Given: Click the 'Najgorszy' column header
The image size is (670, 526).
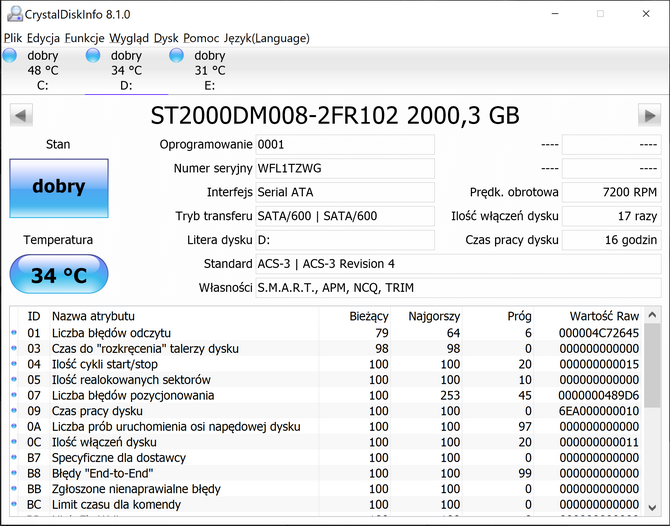Looking at the screenshot, I should point(426,316).
